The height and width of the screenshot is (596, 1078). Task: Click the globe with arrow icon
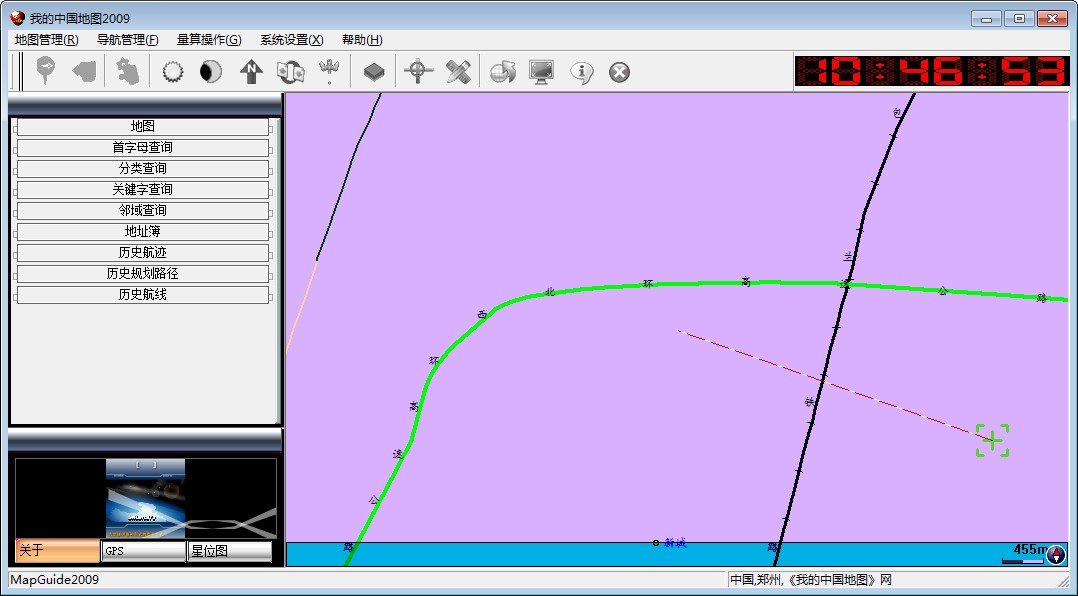coord(502,72)
